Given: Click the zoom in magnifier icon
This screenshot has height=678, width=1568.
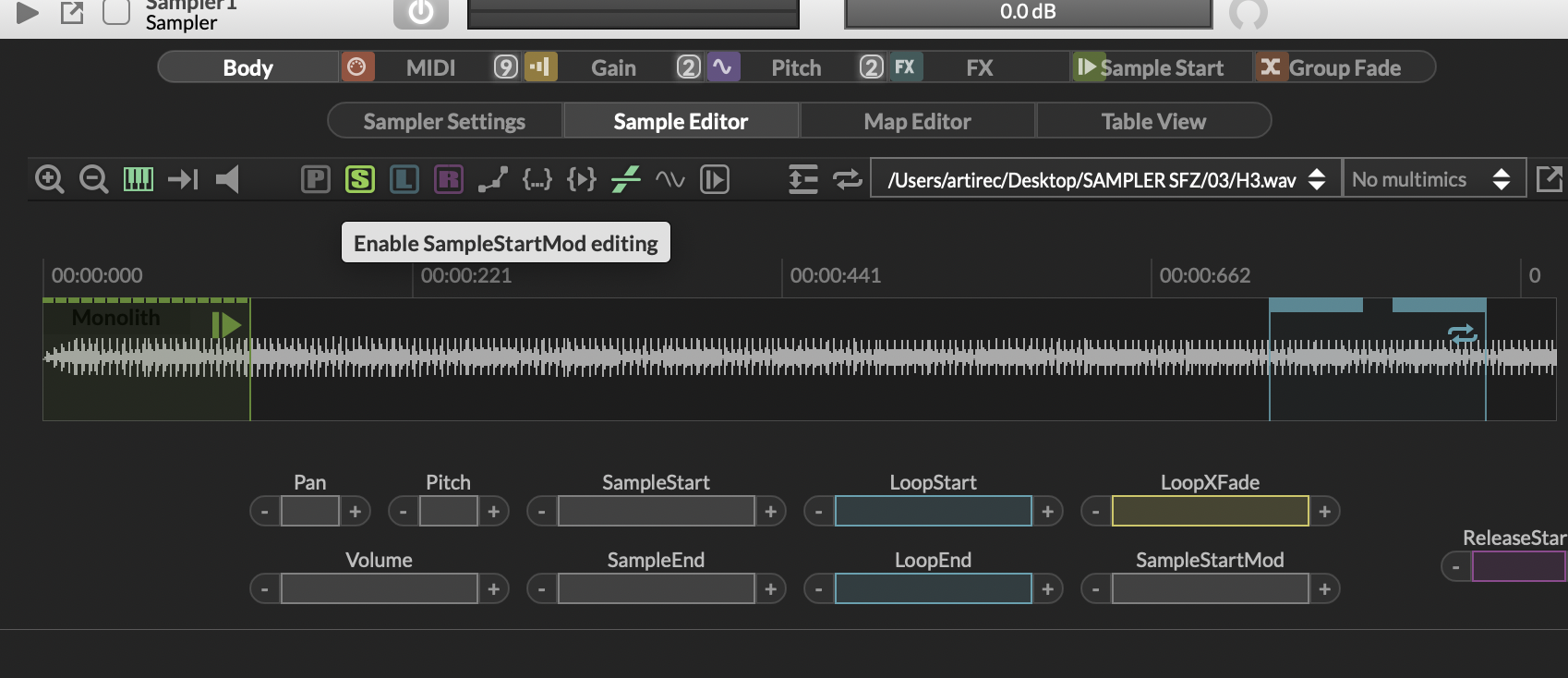Looking at the screenshot, I should [49, 179].
